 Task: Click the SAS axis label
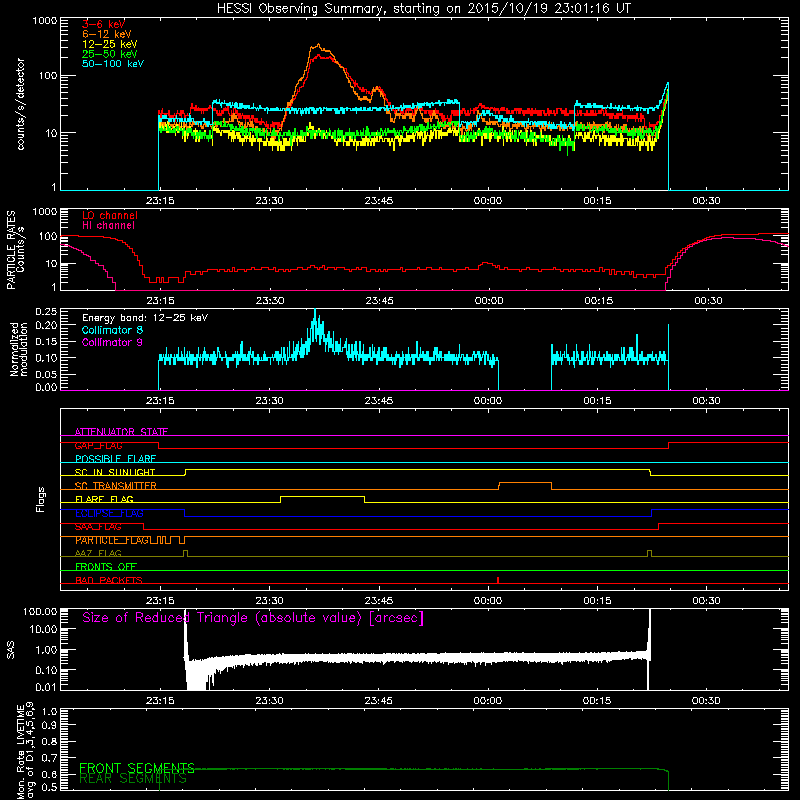click(11, 650)
